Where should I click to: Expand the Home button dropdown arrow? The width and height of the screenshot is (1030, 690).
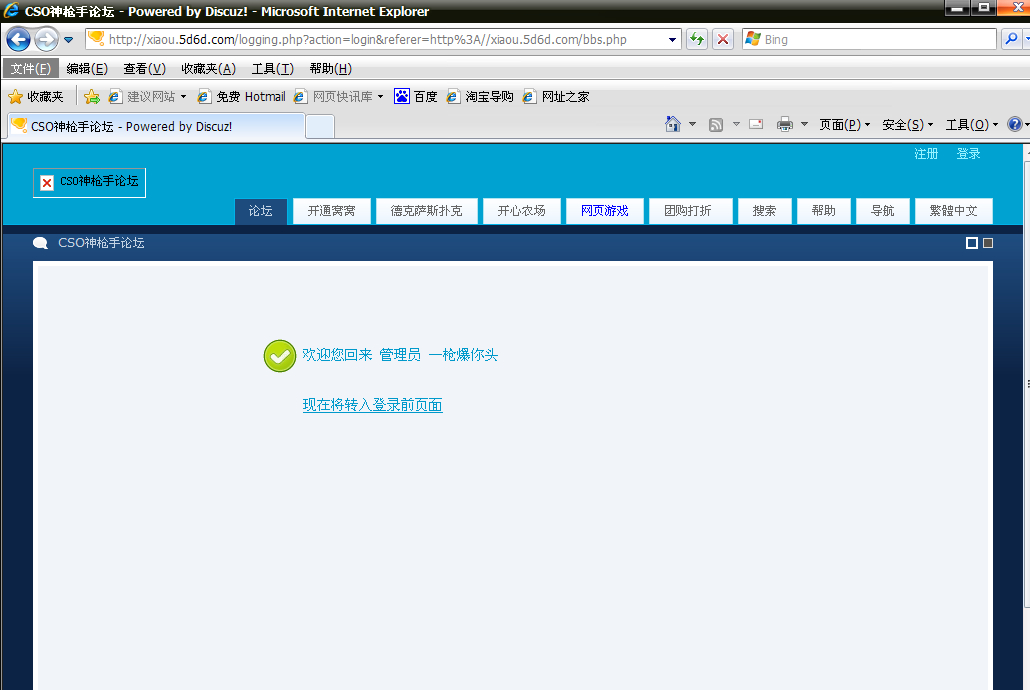[692, 124]
